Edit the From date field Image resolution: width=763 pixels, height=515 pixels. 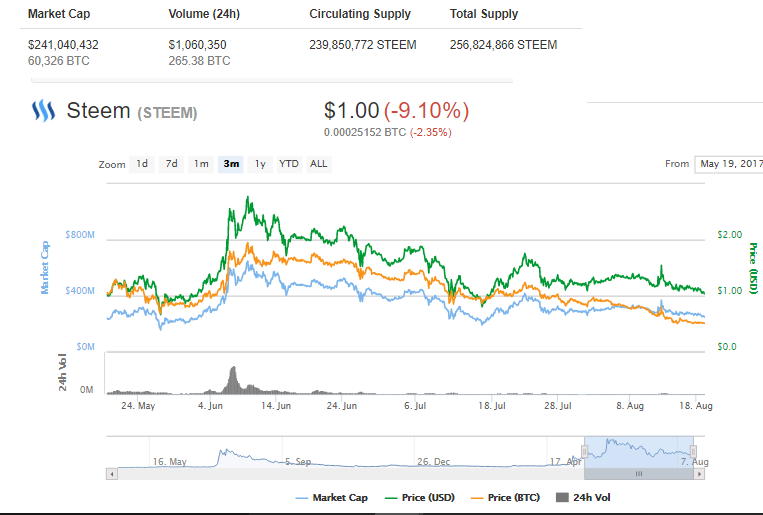click(729, 164)
